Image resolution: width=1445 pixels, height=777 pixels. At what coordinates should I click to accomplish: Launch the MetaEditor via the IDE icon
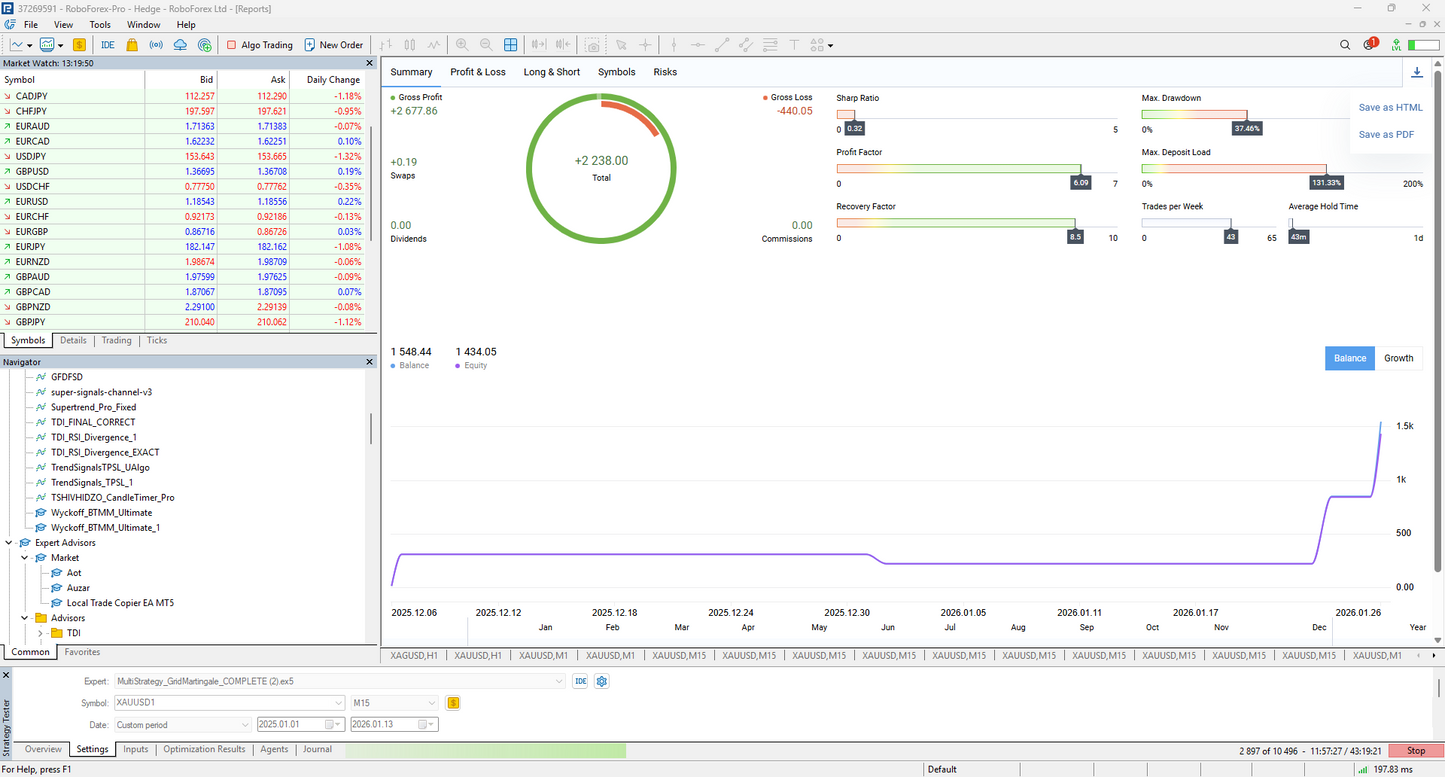[107, 44]
